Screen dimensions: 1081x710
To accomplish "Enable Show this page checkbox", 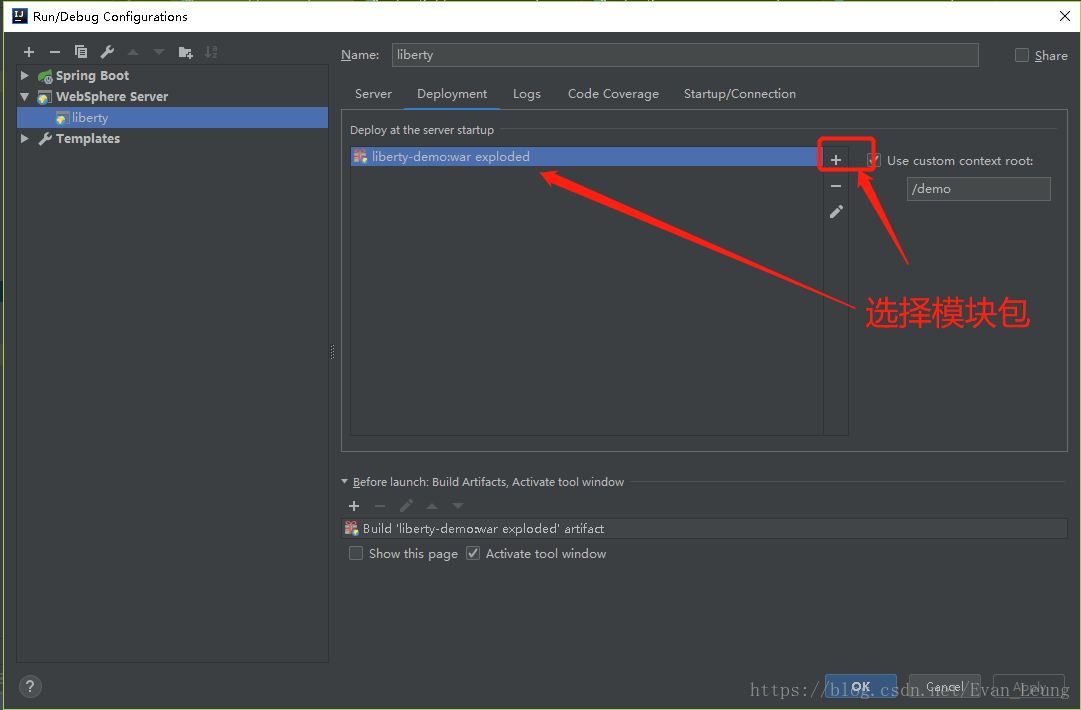I will coord(356,554).
